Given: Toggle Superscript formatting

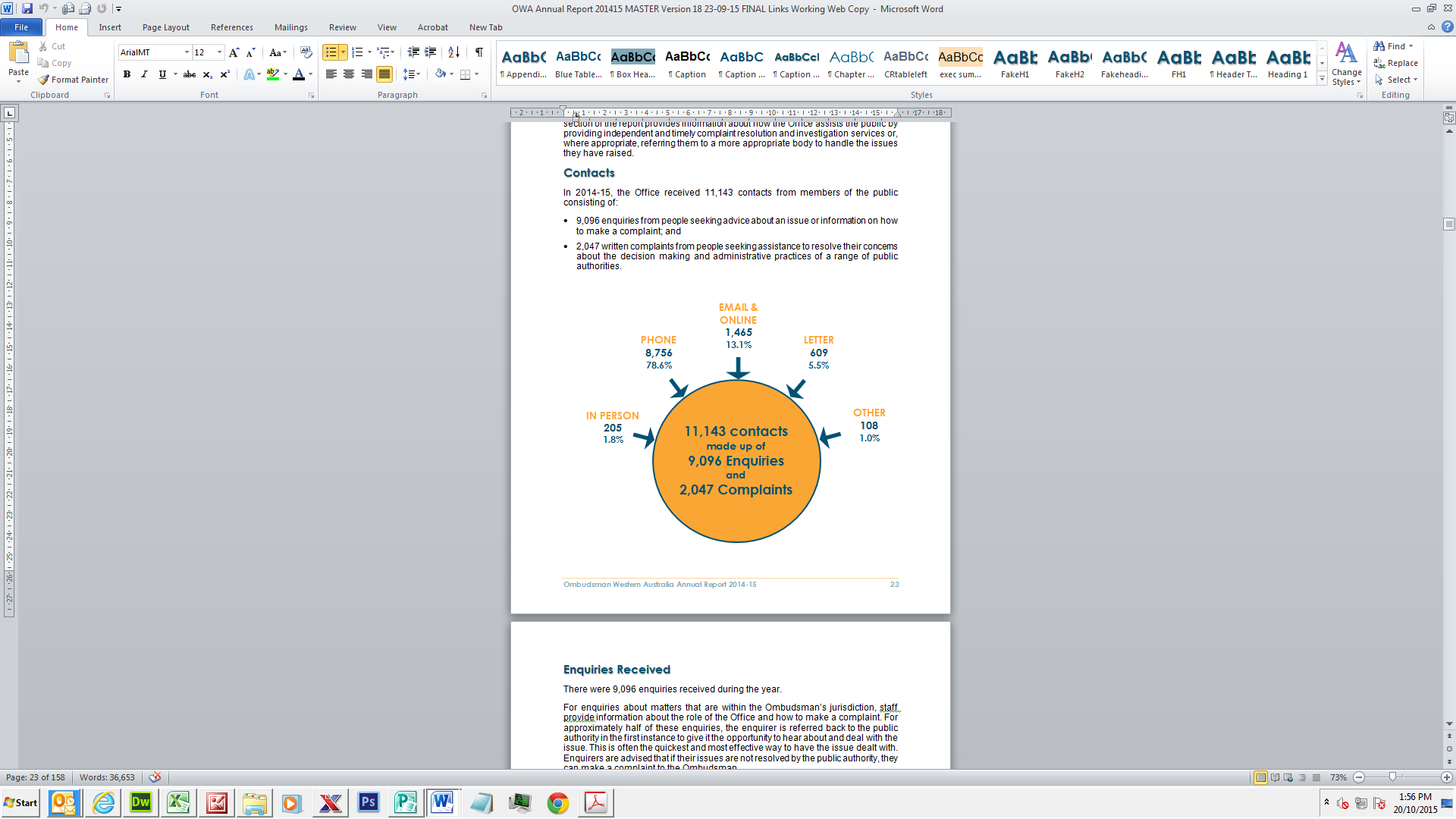Looking at the screenshot, I should [x=224, y=74].
